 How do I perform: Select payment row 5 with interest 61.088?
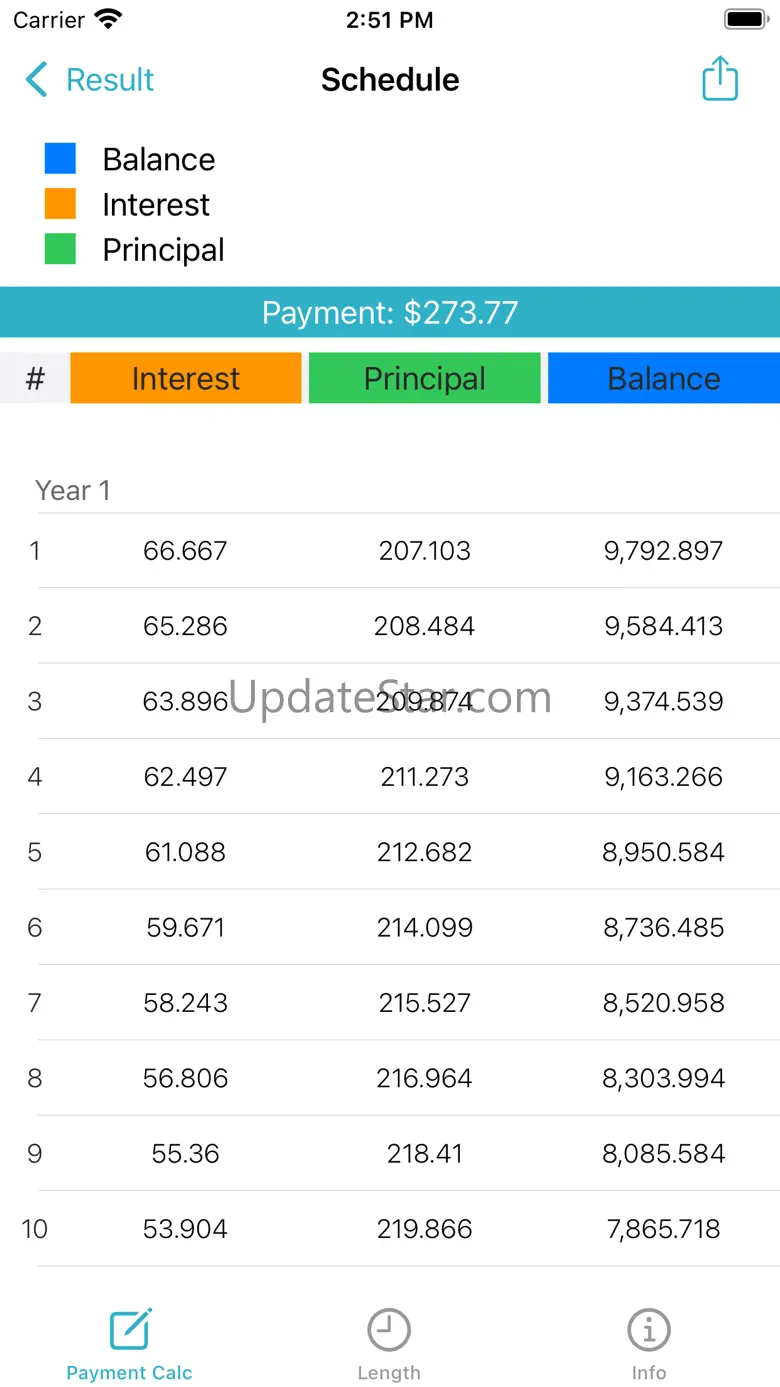tap(390, 852)
